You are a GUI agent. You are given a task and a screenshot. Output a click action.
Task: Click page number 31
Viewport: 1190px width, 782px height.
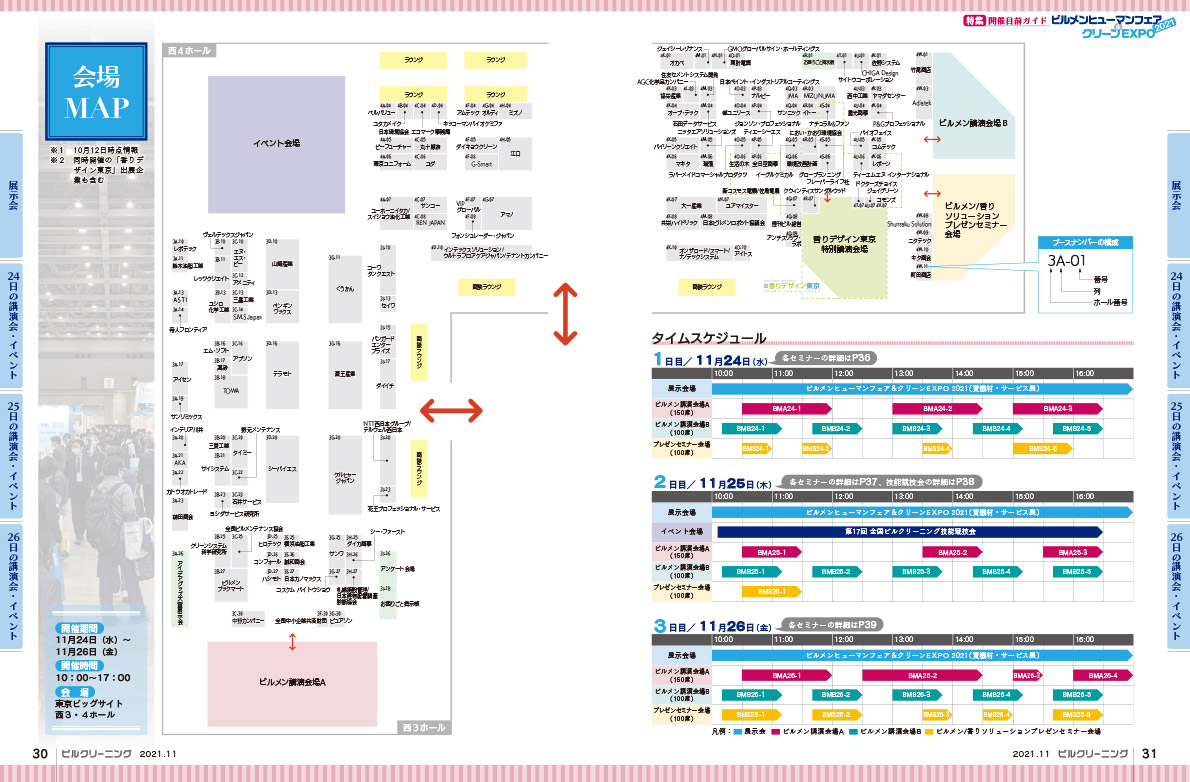pyautogui.click(x=1149, y=754)
